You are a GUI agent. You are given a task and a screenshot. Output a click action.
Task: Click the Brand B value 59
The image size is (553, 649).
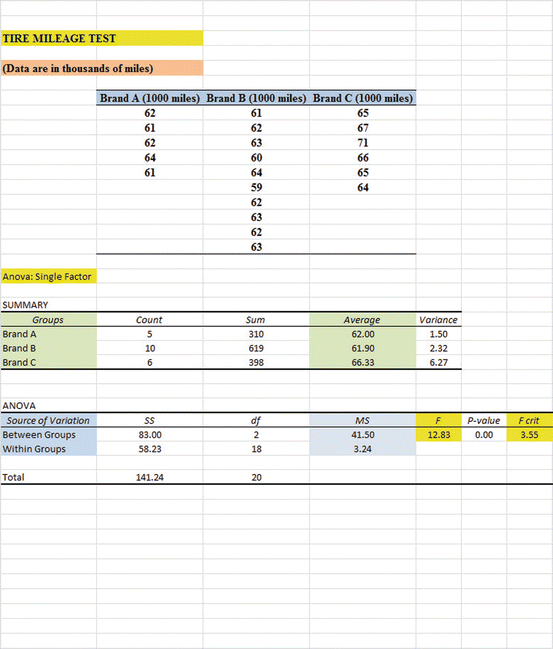tap(256, 187)
